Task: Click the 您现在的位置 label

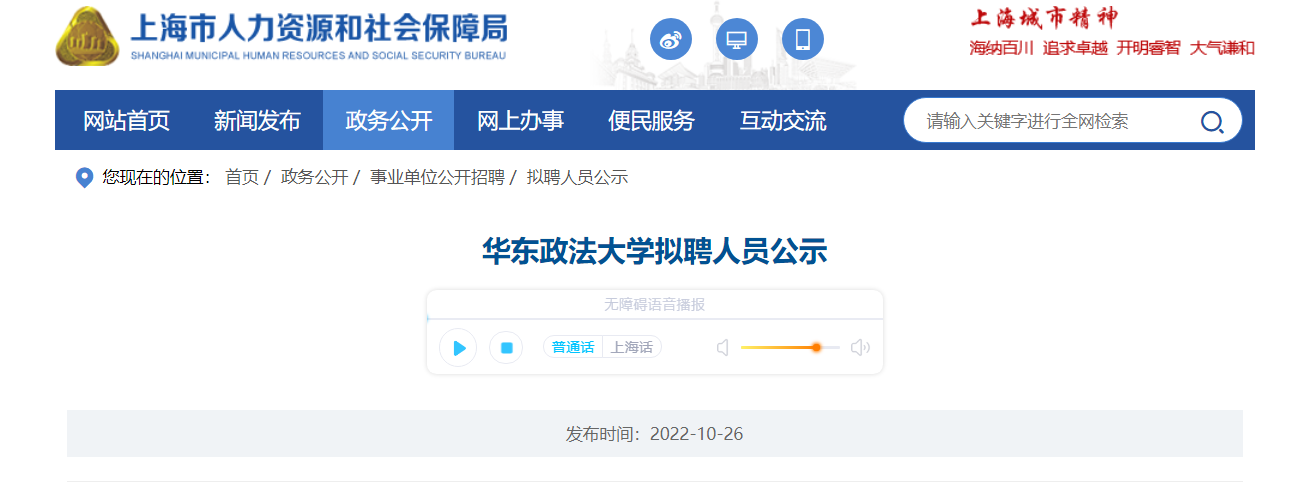Action: [157, 178]
